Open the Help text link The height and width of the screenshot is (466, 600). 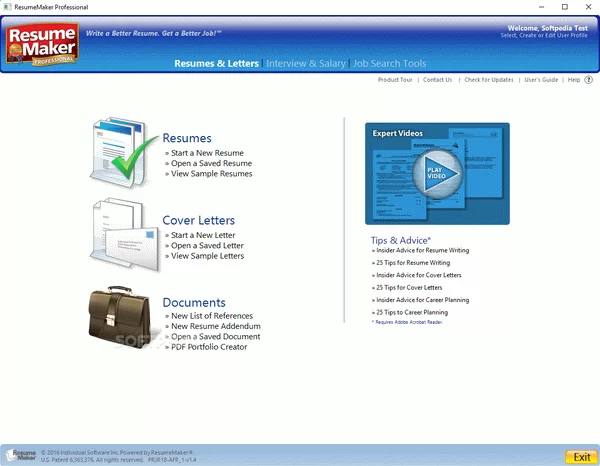(574, 80)
